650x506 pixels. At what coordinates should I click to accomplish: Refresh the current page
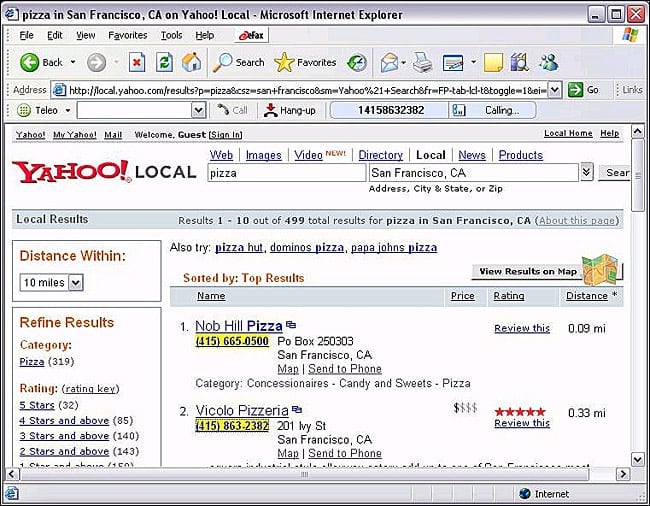(164, 63)
